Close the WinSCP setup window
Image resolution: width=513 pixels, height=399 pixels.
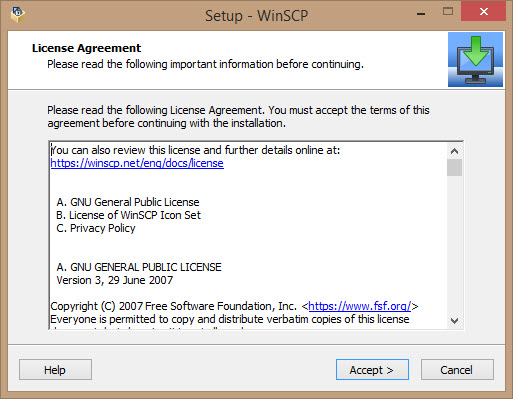[x=484, y=12]
